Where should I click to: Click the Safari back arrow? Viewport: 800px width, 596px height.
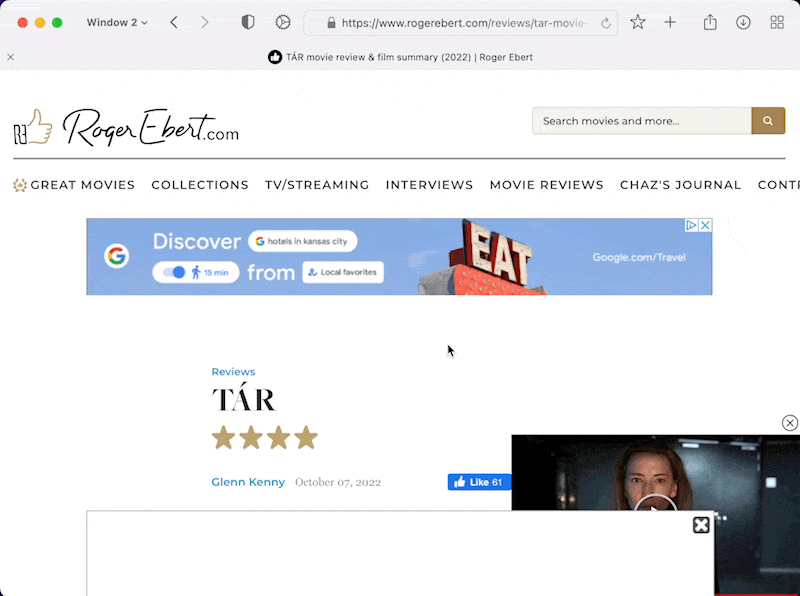[x=174, y=22]
